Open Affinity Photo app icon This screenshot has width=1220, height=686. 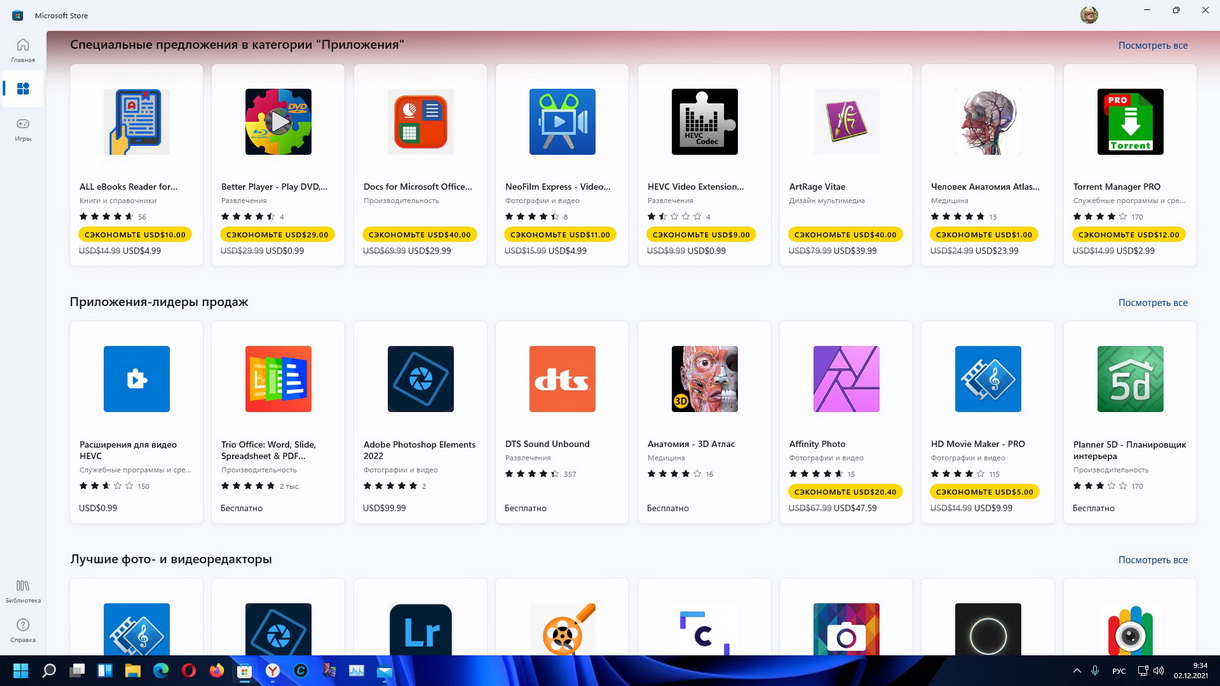[847, 379]
